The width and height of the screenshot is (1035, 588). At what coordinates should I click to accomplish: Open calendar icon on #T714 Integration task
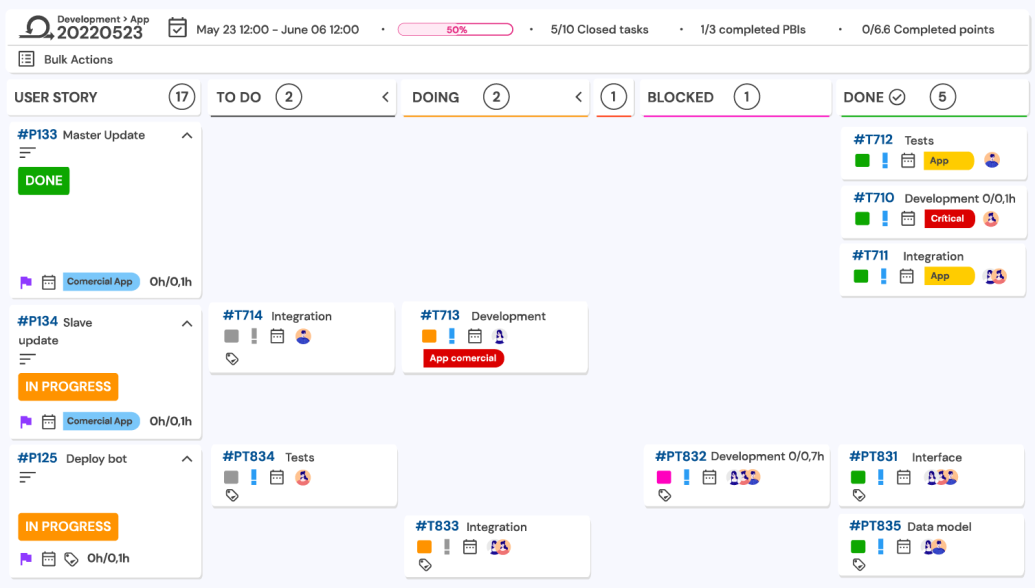(x=278, y=336)
